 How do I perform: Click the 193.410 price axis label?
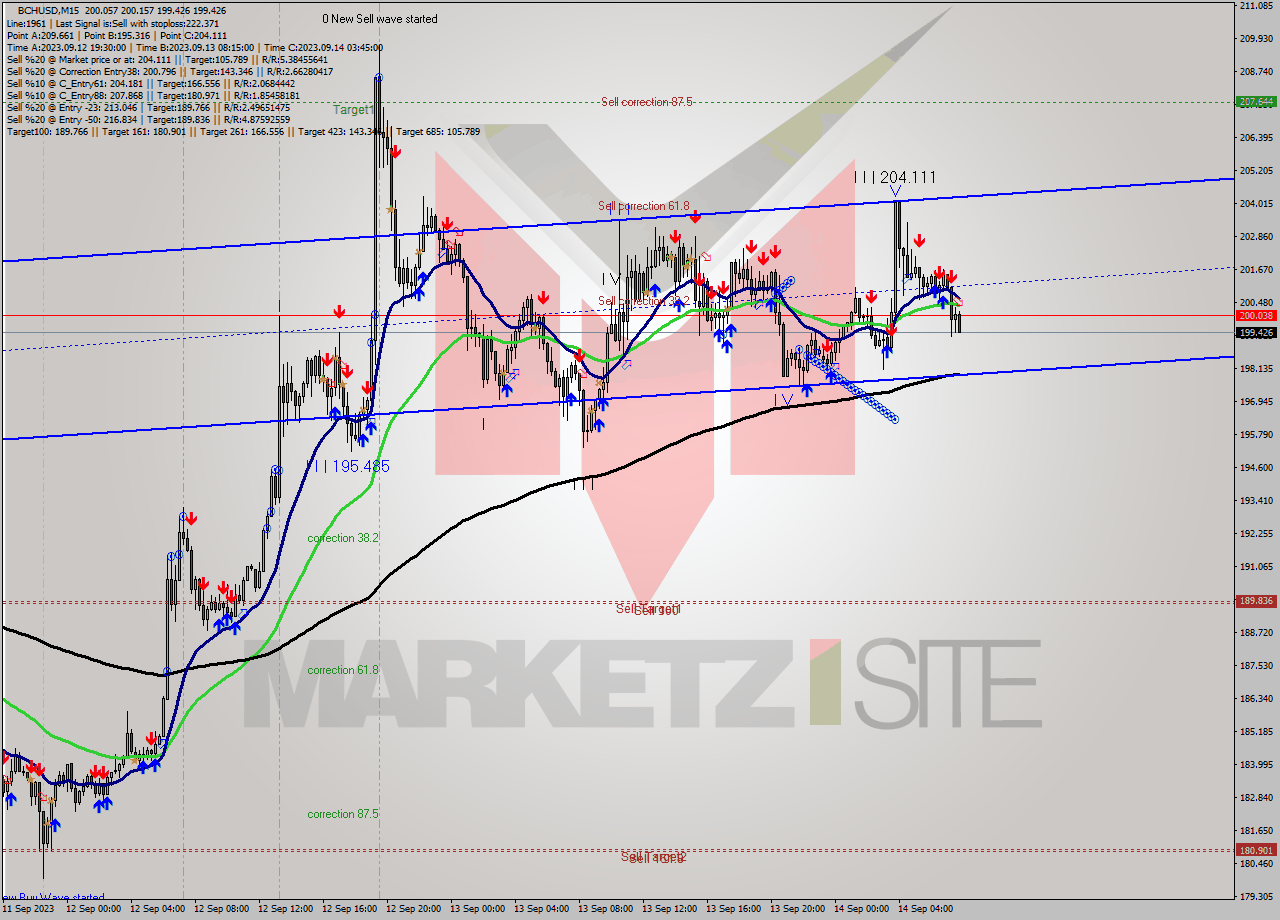(x=1256, y=501)
